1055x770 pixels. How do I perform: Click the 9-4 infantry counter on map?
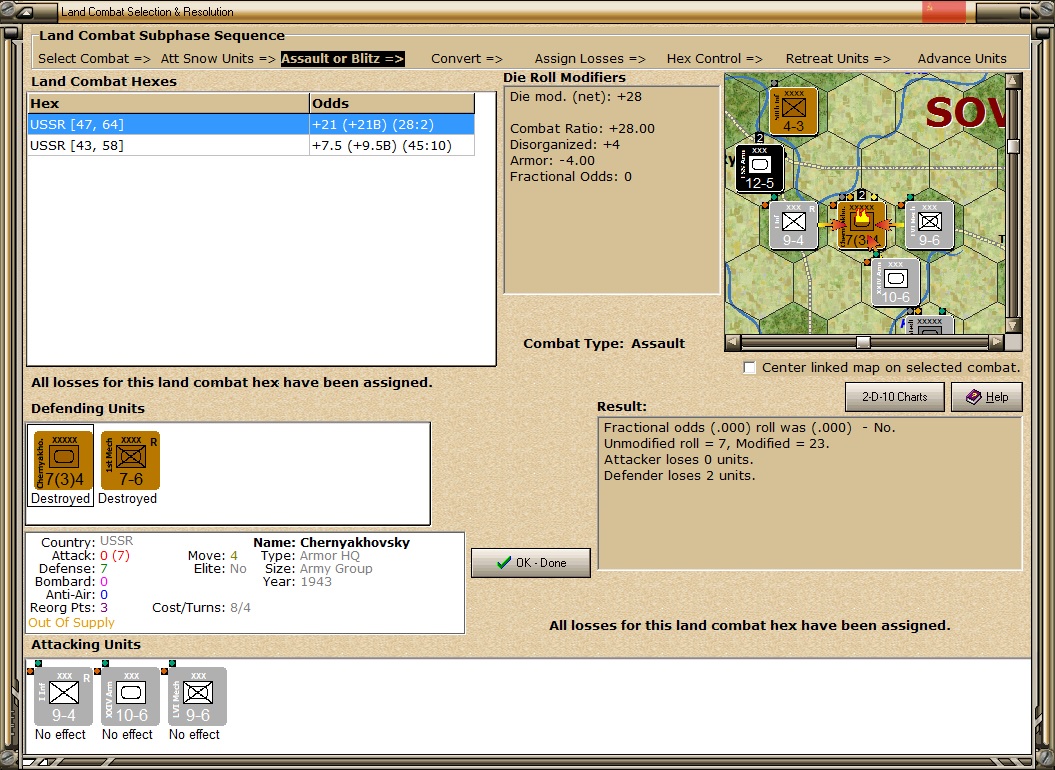(x=793, y=225)
